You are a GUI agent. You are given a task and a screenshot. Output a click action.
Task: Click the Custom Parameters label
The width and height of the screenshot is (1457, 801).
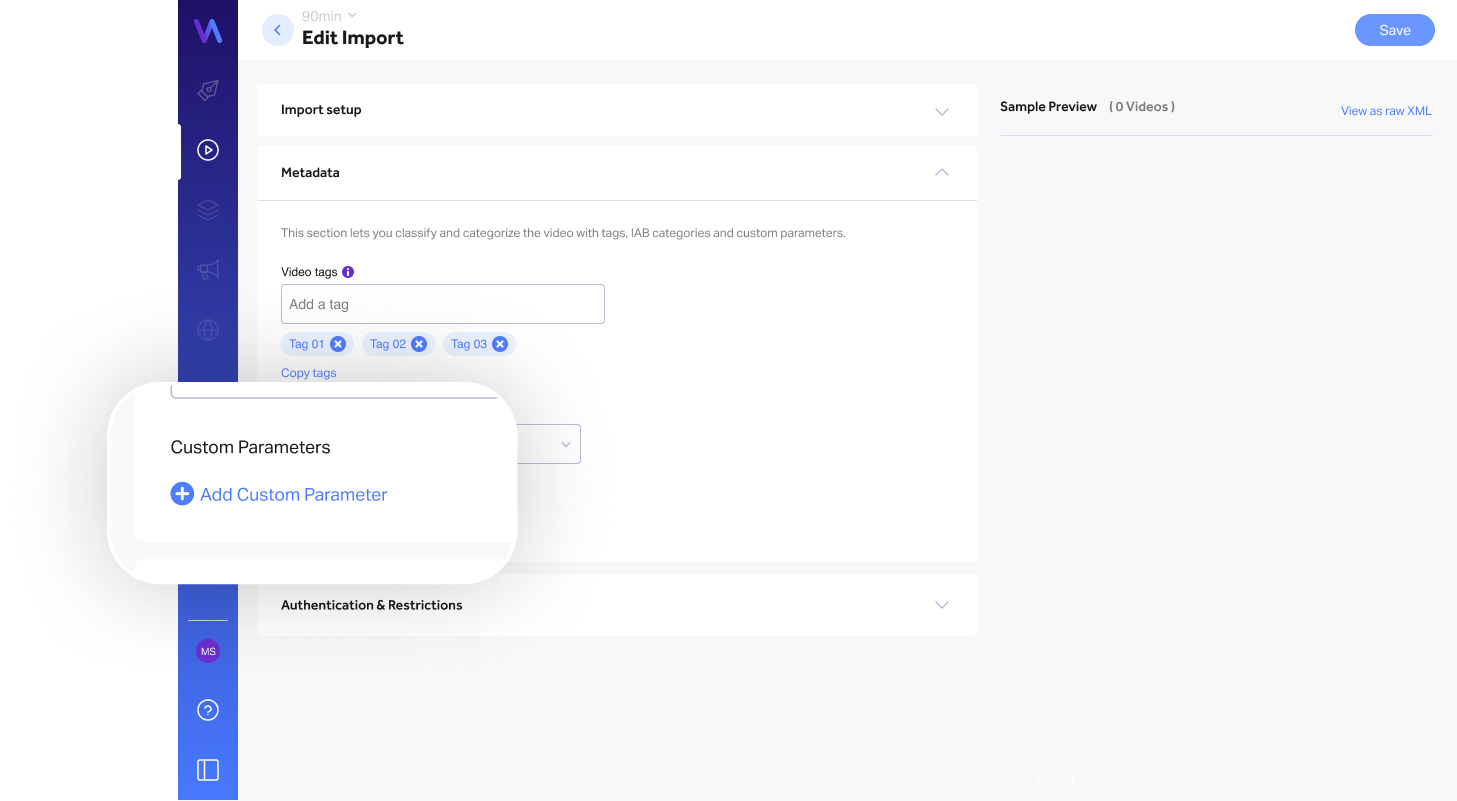pos(250,447)
